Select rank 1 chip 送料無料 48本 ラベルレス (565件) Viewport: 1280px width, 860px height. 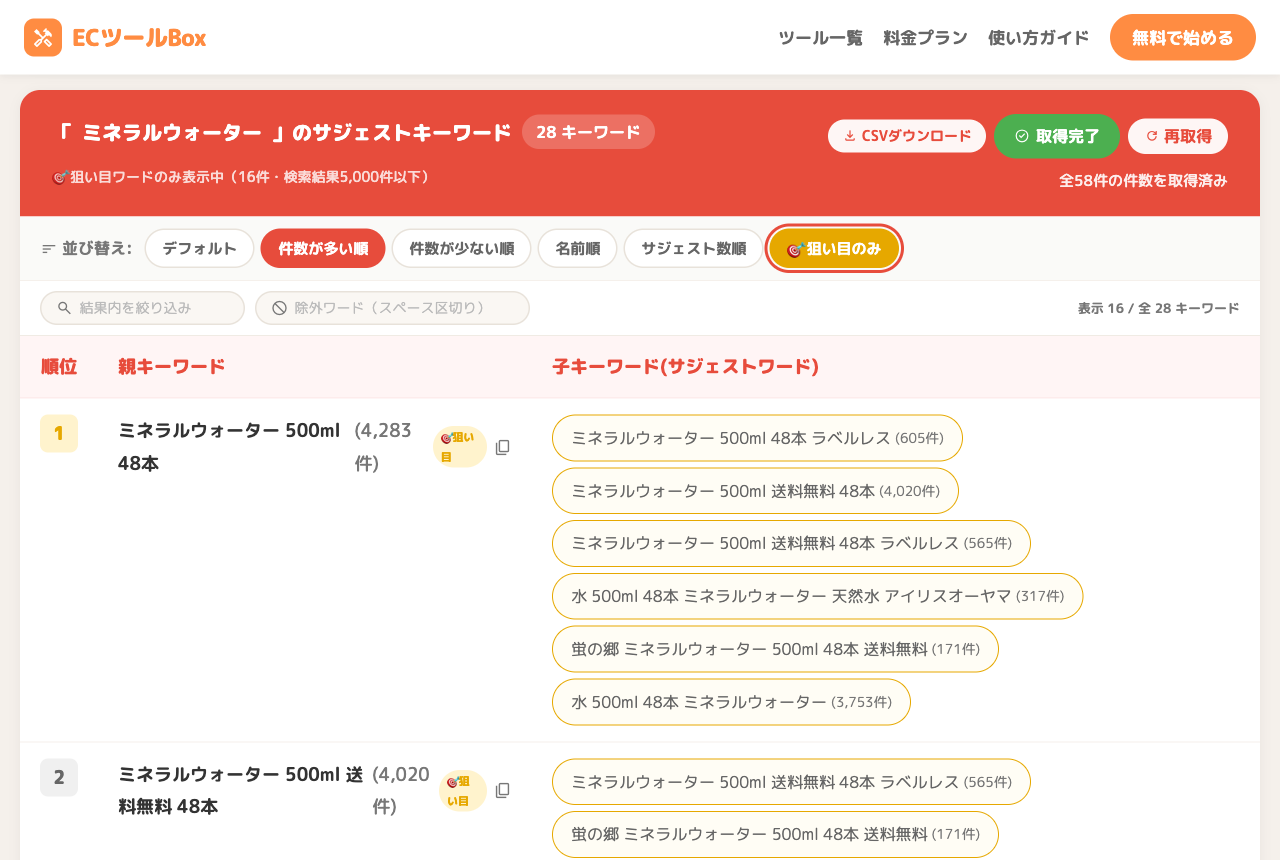[791, 544]
